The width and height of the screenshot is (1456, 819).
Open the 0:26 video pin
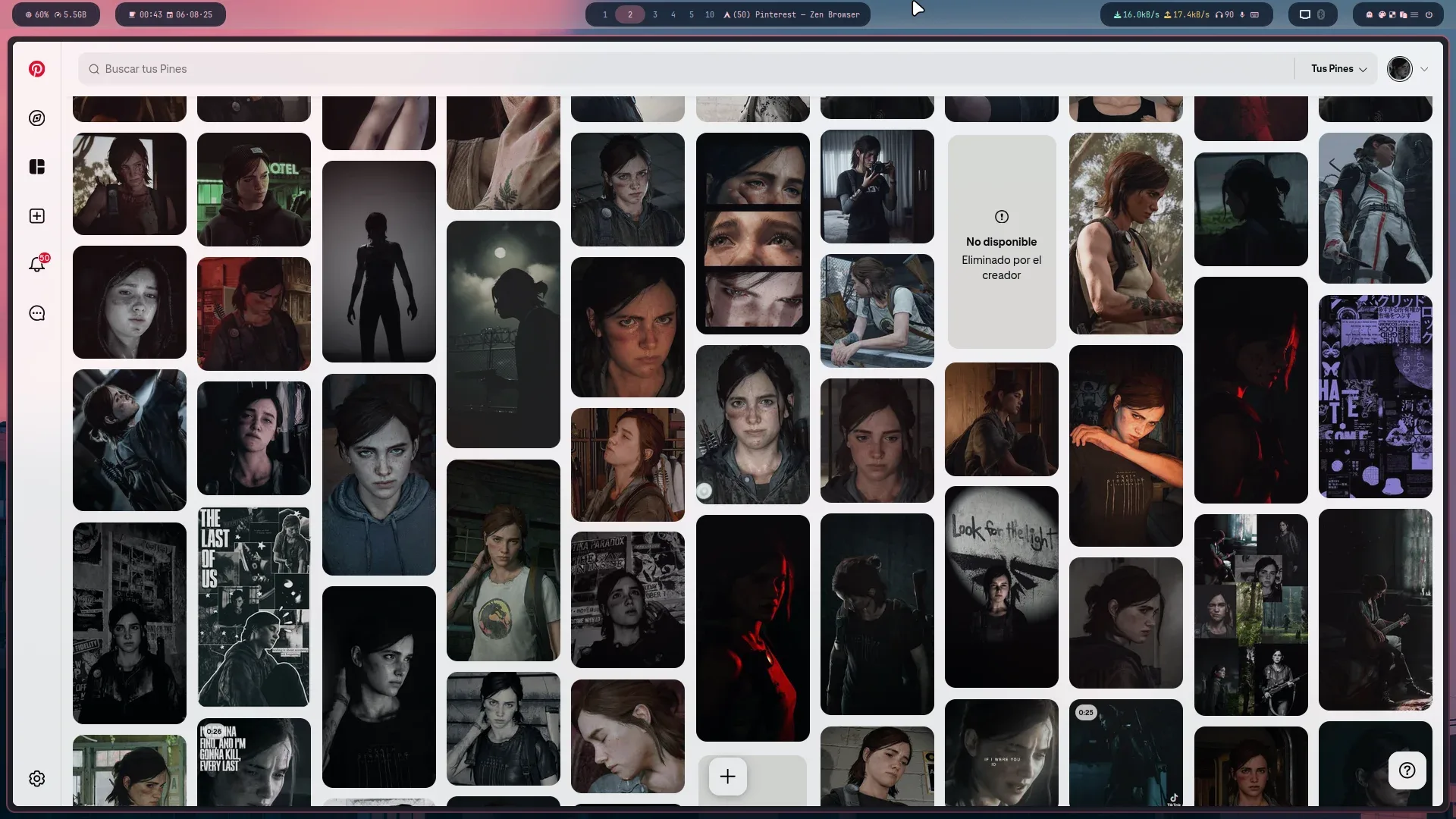coord(254,762)
